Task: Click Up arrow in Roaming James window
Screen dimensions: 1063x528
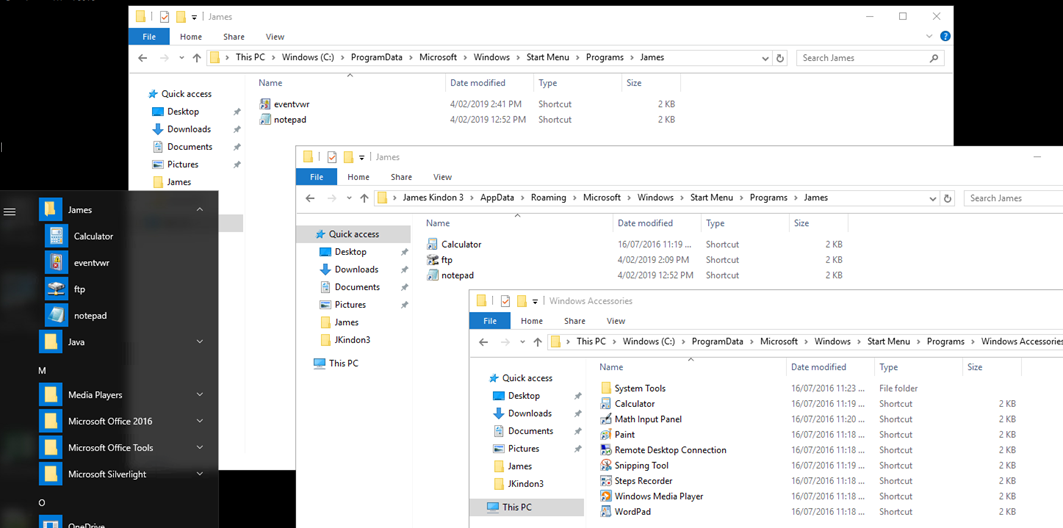Action: pos(364,199)
